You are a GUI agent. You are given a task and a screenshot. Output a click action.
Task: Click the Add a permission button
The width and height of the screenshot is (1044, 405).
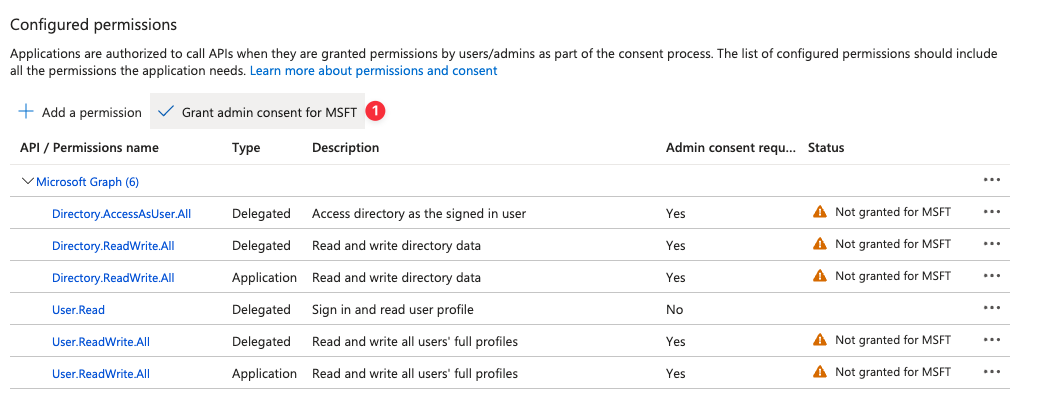coord(80,112)
